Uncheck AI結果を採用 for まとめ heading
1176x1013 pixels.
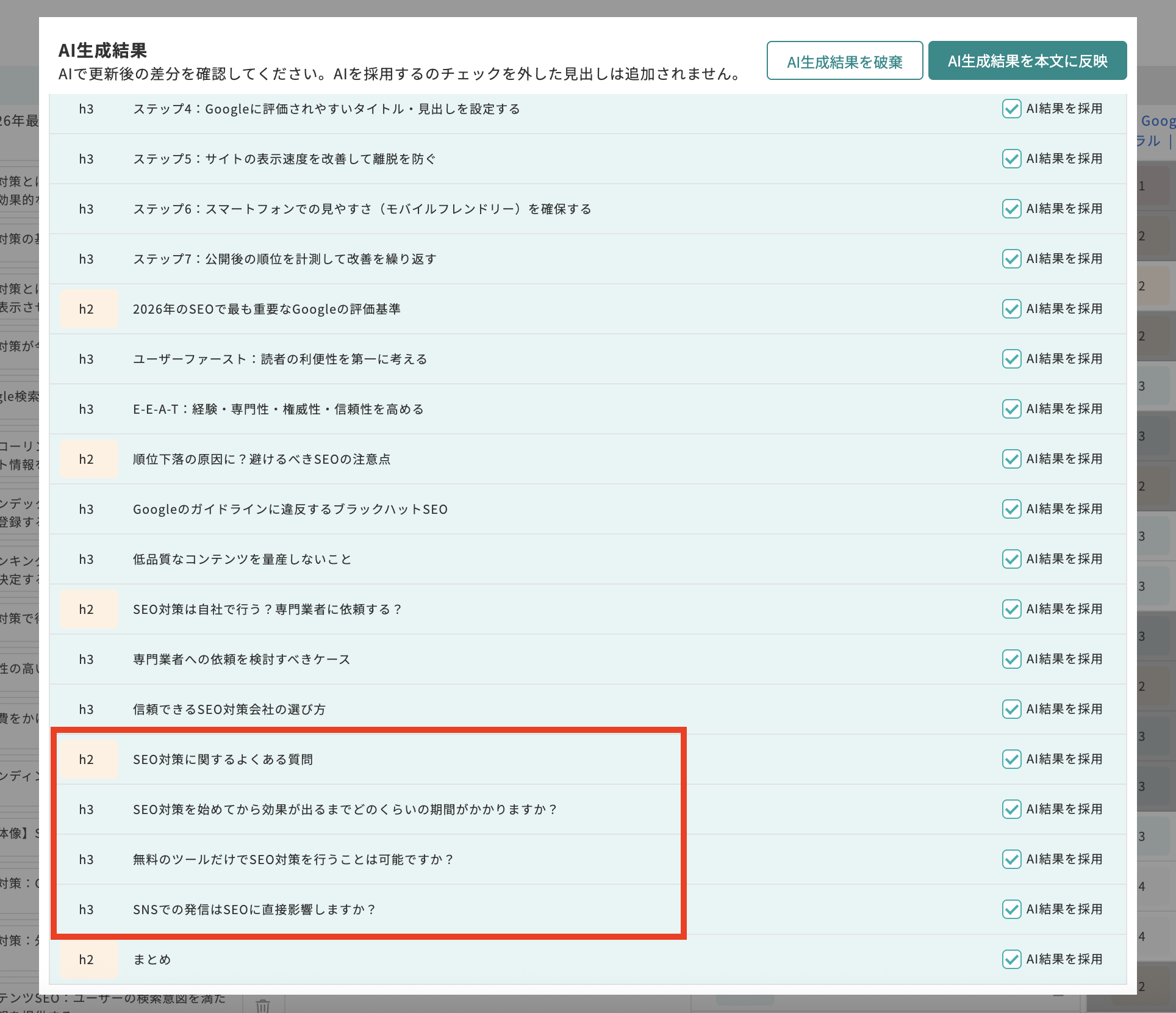click(1011, 960)
